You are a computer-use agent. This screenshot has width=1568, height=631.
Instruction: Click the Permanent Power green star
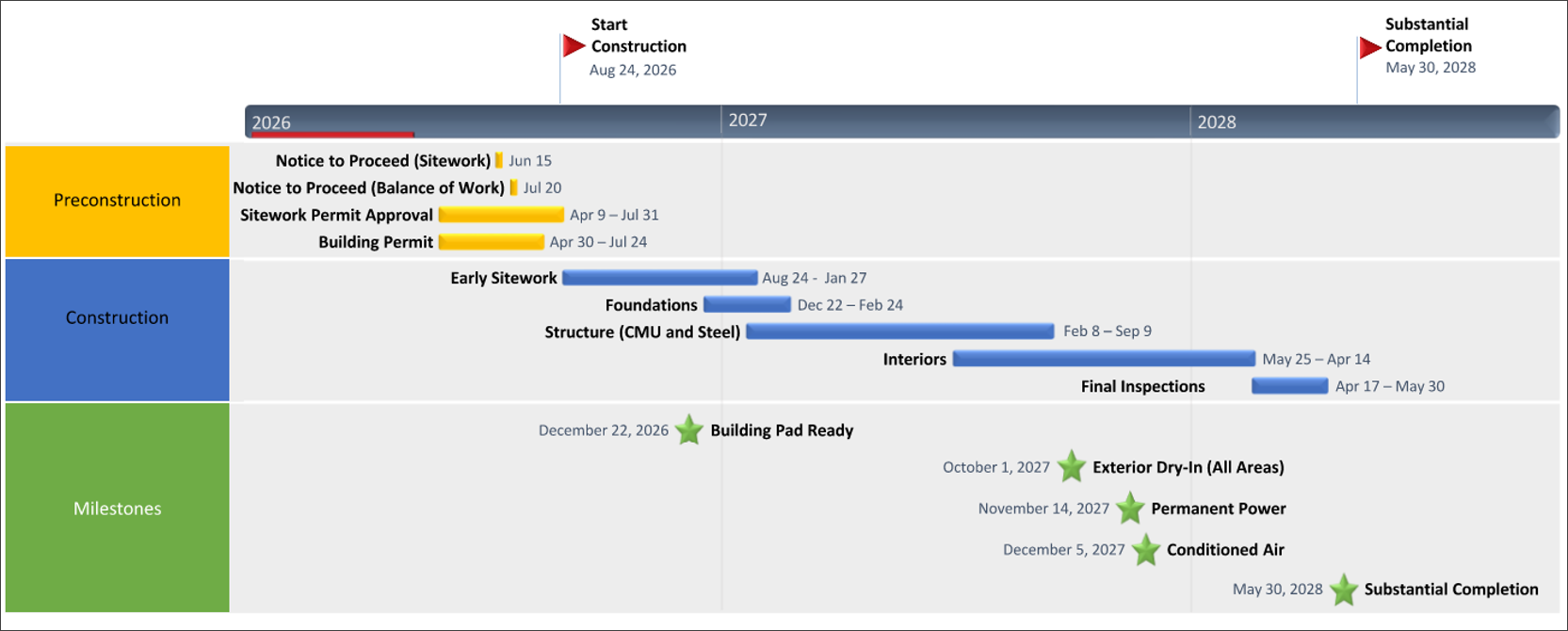[1130, 509]
